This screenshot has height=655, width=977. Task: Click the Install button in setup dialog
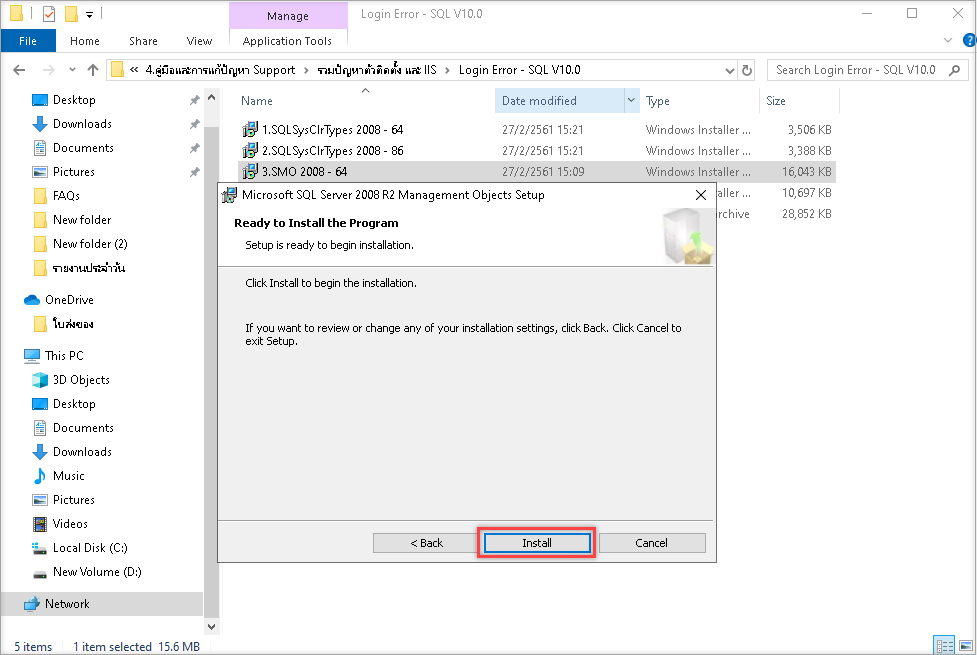coord(536,543)
